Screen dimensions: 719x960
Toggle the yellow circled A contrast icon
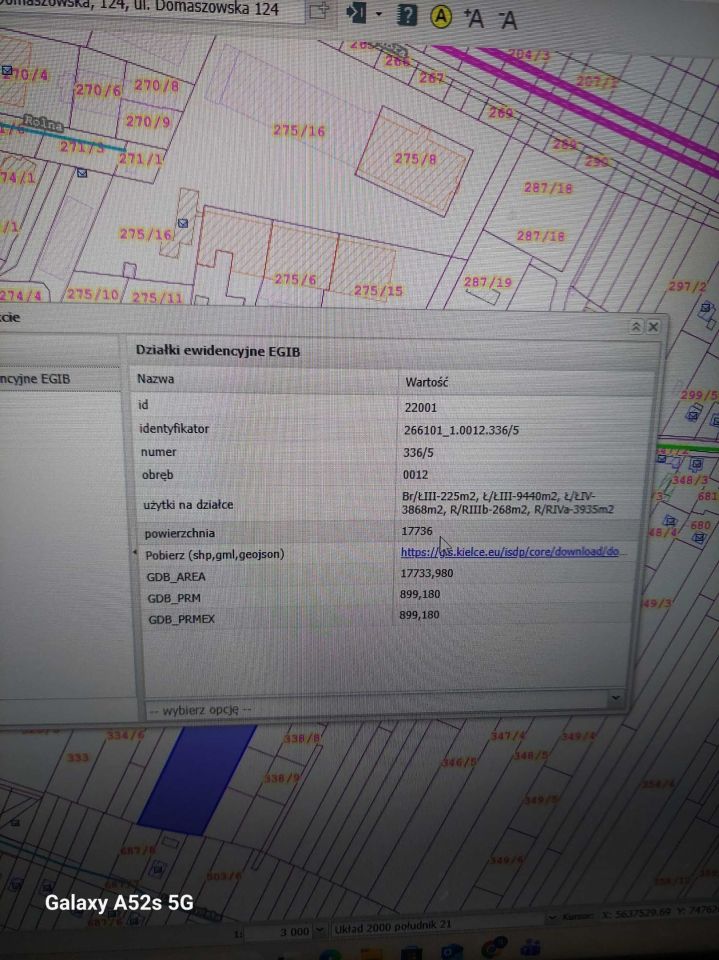(440, 17)
